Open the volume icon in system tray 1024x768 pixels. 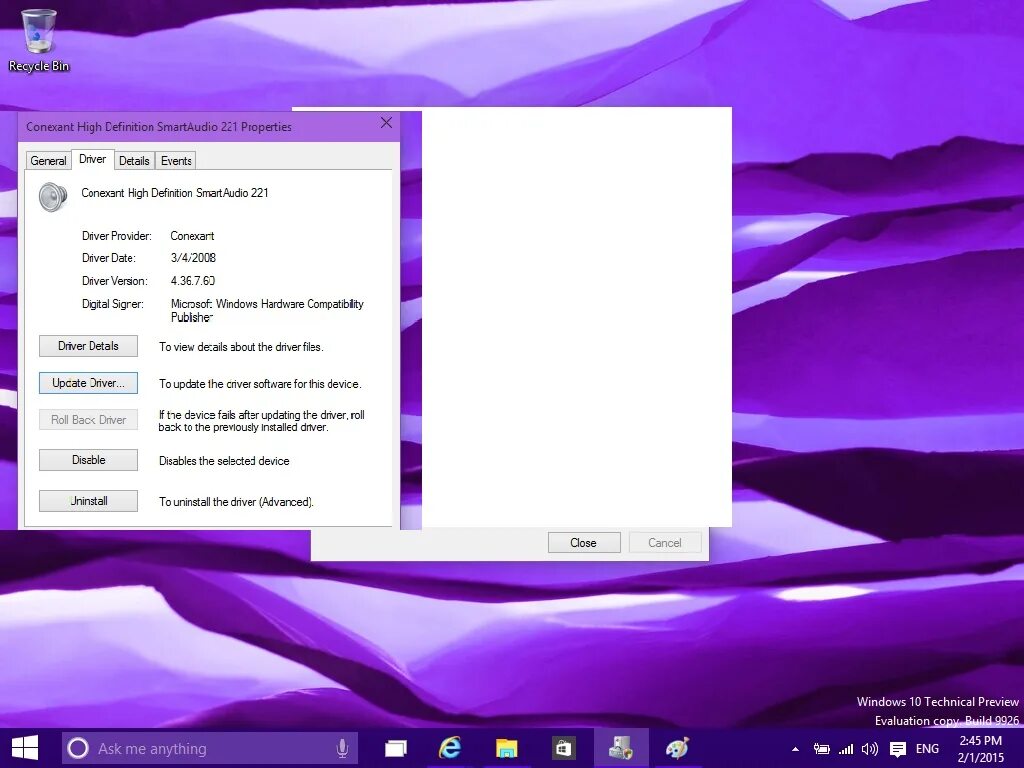tap(869, 747)
